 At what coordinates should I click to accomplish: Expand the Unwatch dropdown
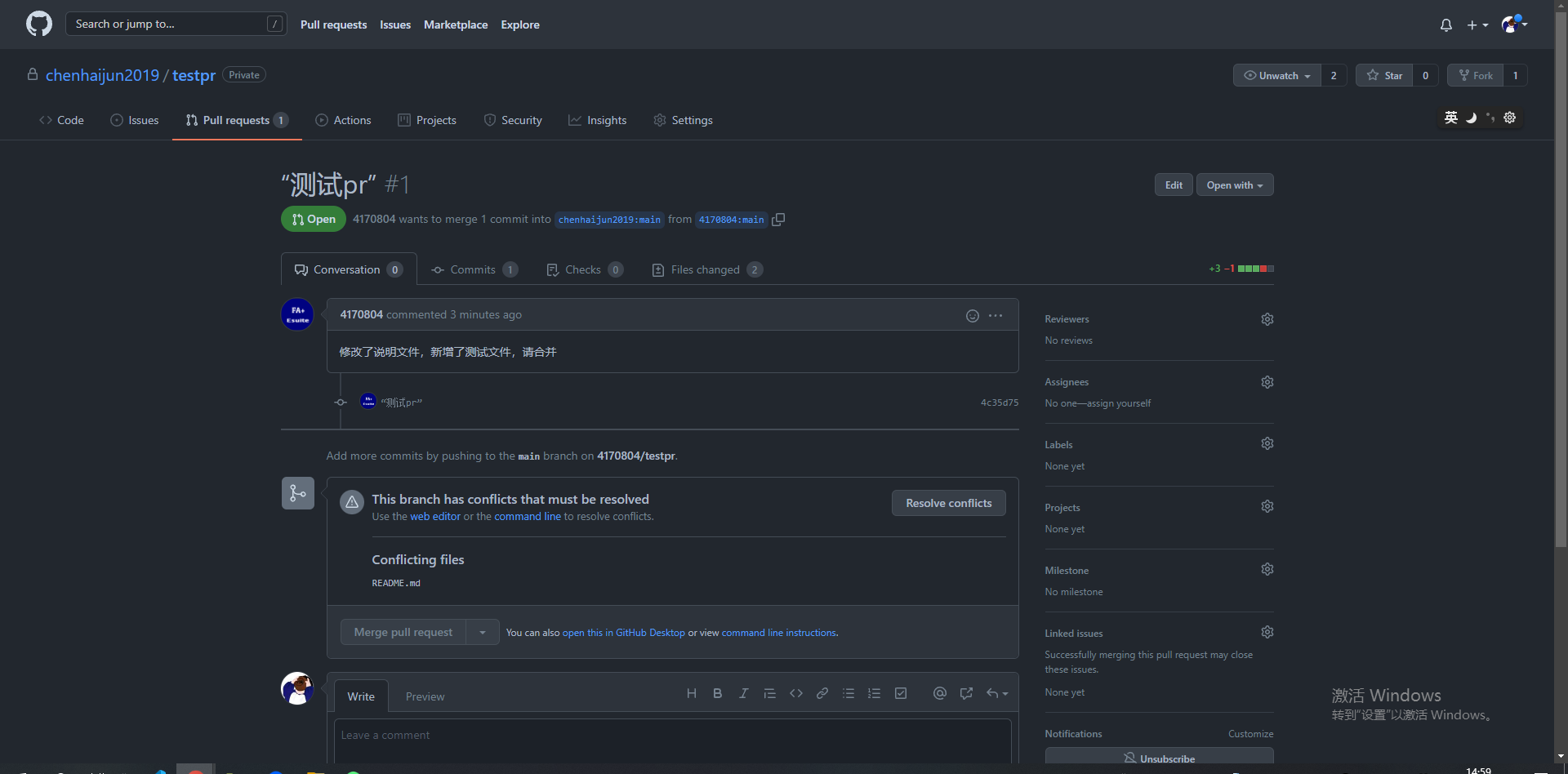click(1277, 75)
